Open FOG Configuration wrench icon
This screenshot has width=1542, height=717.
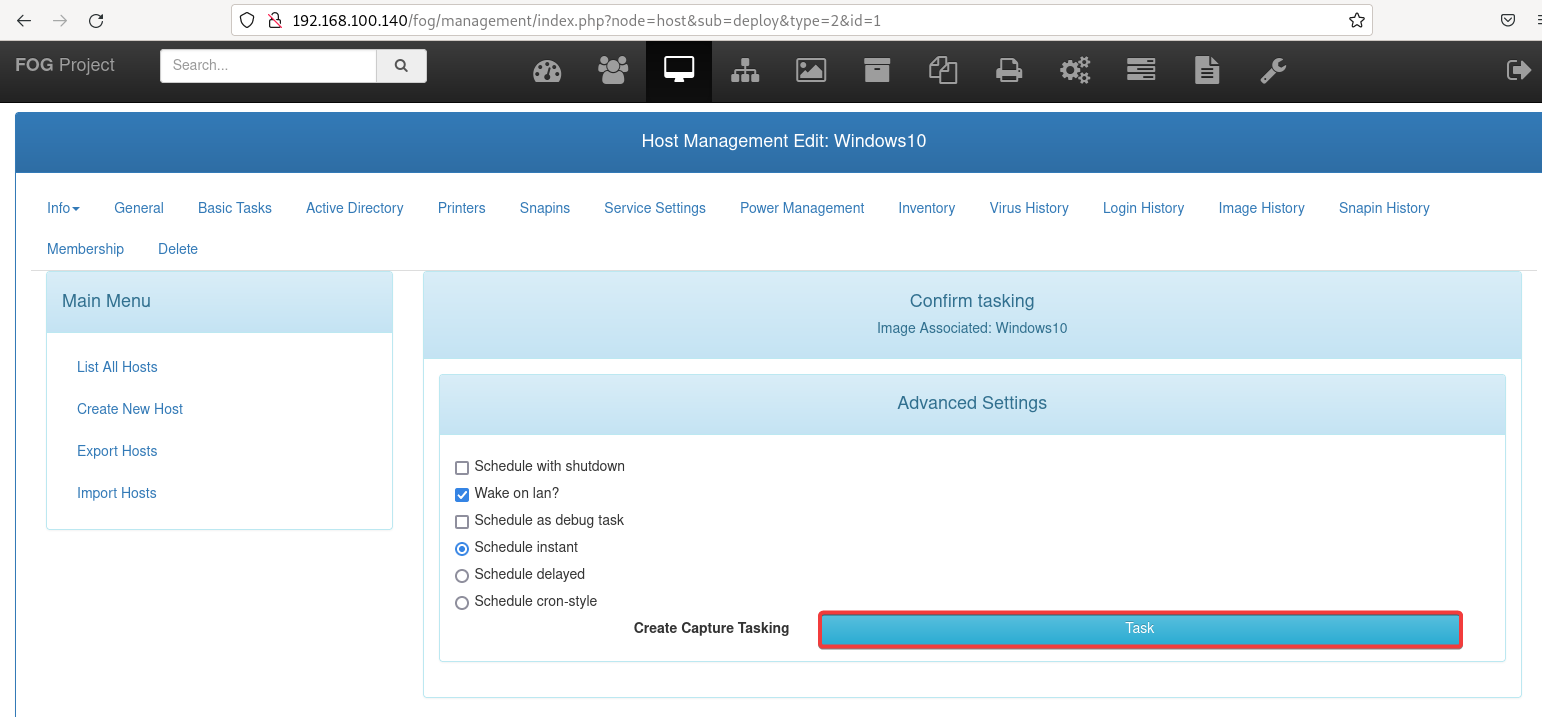click(x=1273, y=70)
